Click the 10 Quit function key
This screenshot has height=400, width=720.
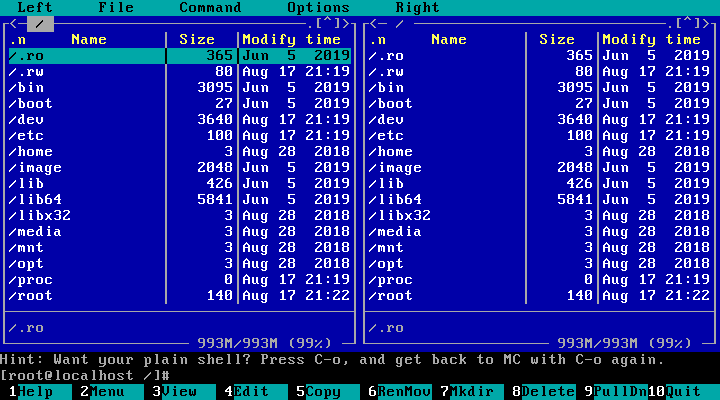coord(683,391)
